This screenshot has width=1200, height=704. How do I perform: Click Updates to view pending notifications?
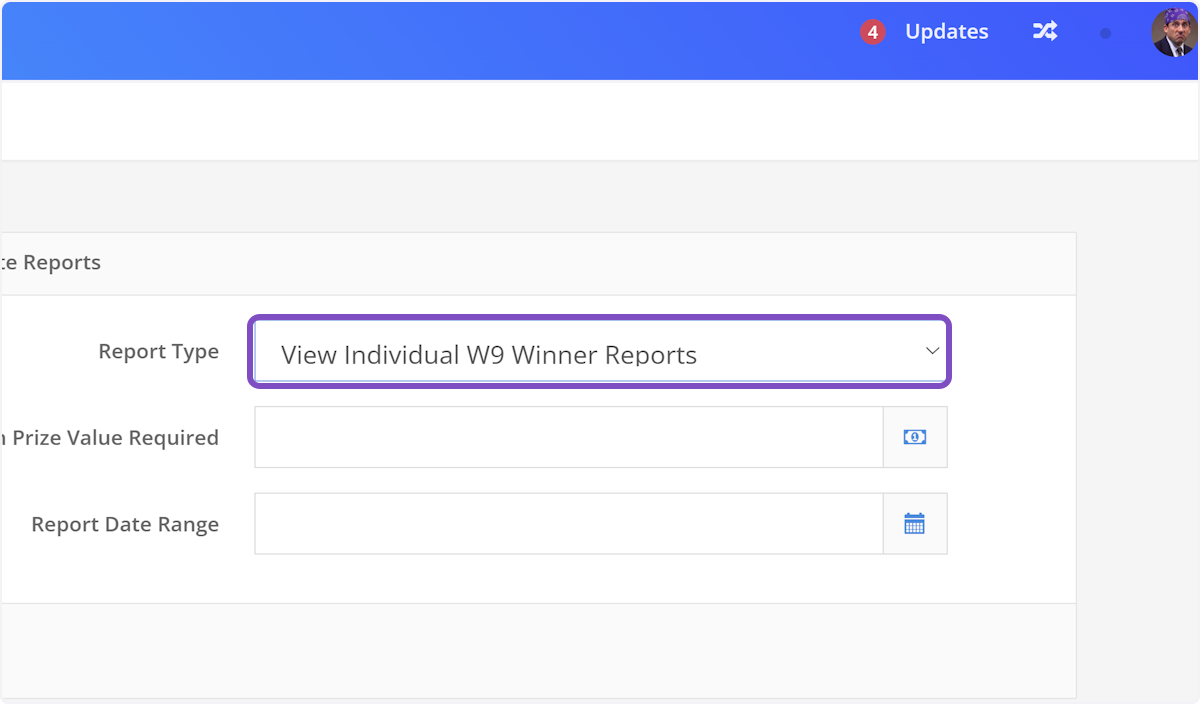[946, 31]
